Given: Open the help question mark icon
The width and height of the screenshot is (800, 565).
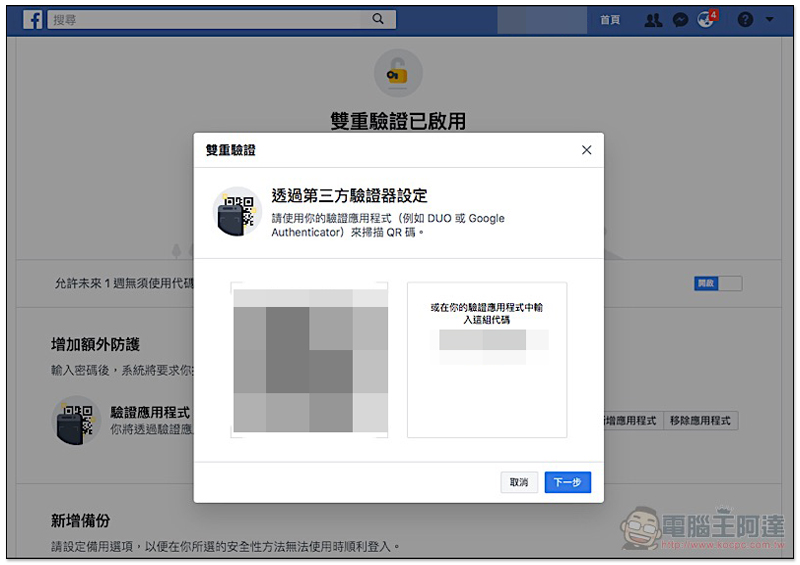Looking at the screenshot, I should 745,20.
